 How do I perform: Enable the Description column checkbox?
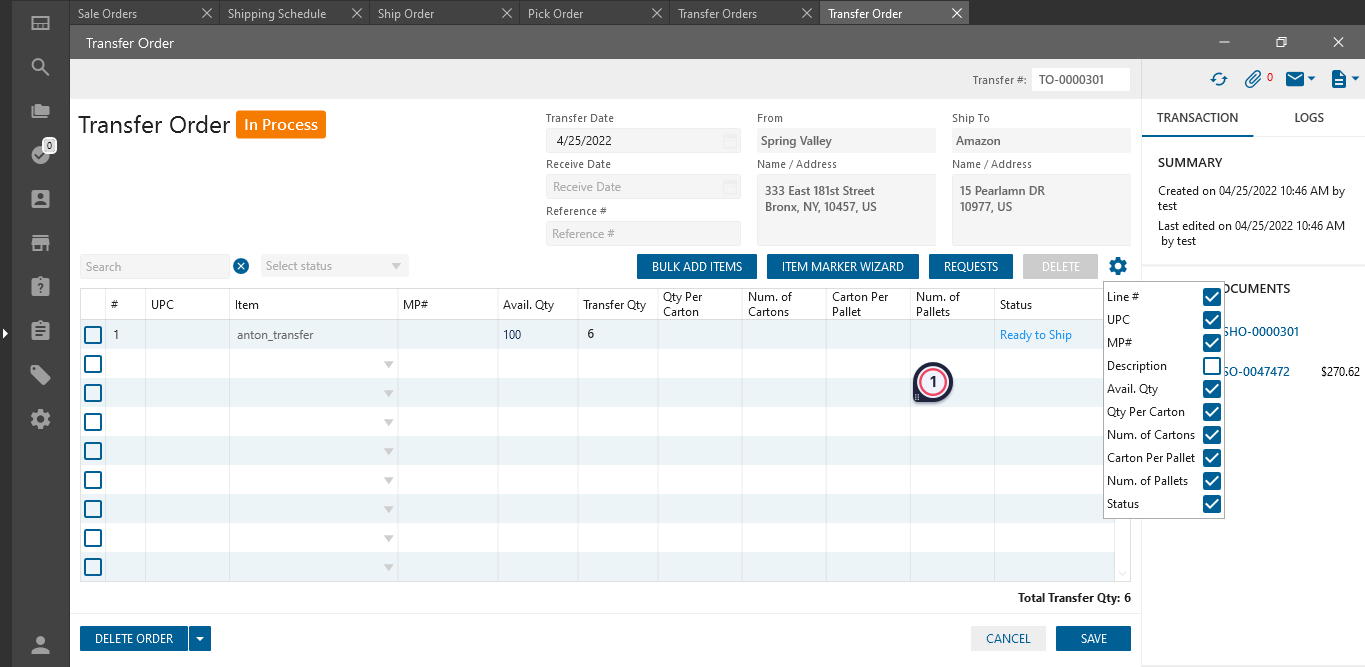point(1211,366)
